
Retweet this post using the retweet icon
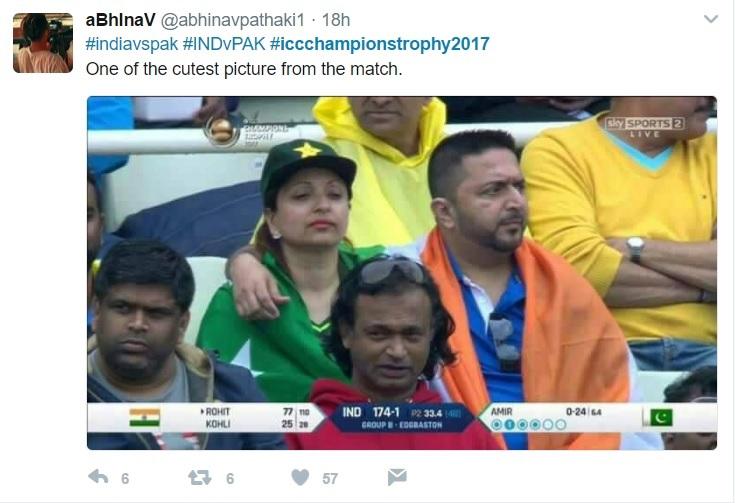tap(199, 478)
